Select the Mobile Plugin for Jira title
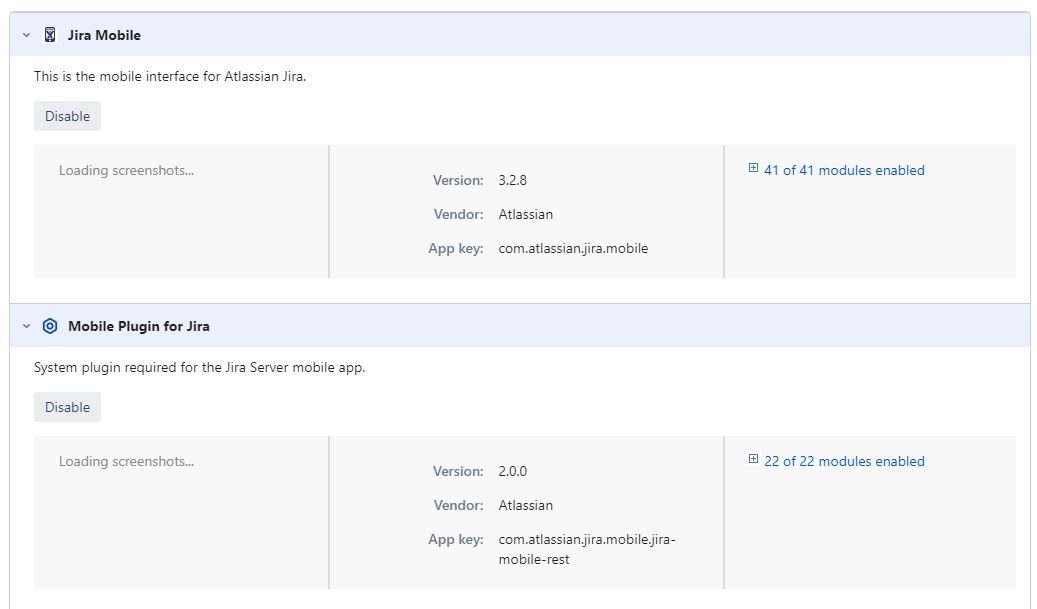The height and width of the screenshot is (609, 1037). click(139, 326)
